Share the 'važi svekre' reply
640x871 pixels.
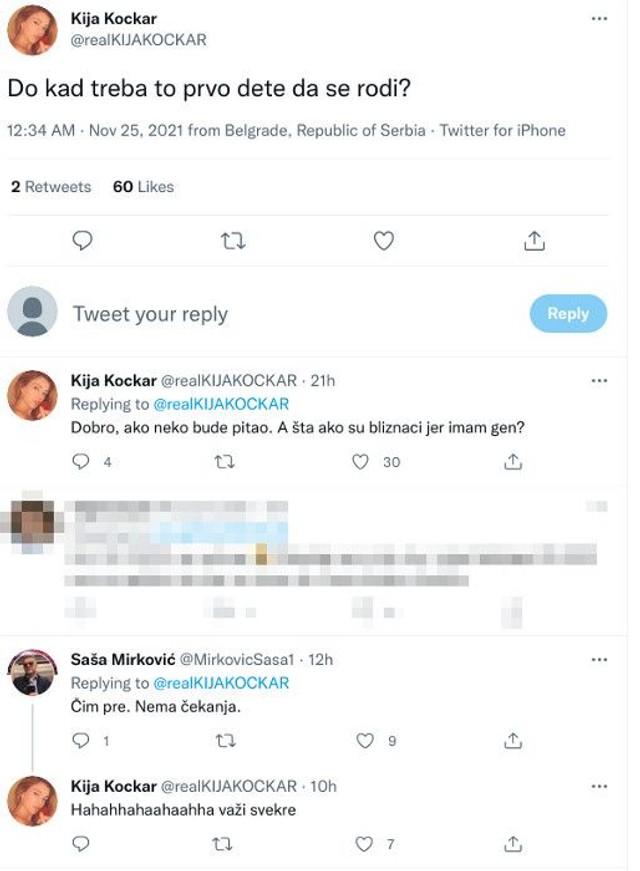(512, 844)
